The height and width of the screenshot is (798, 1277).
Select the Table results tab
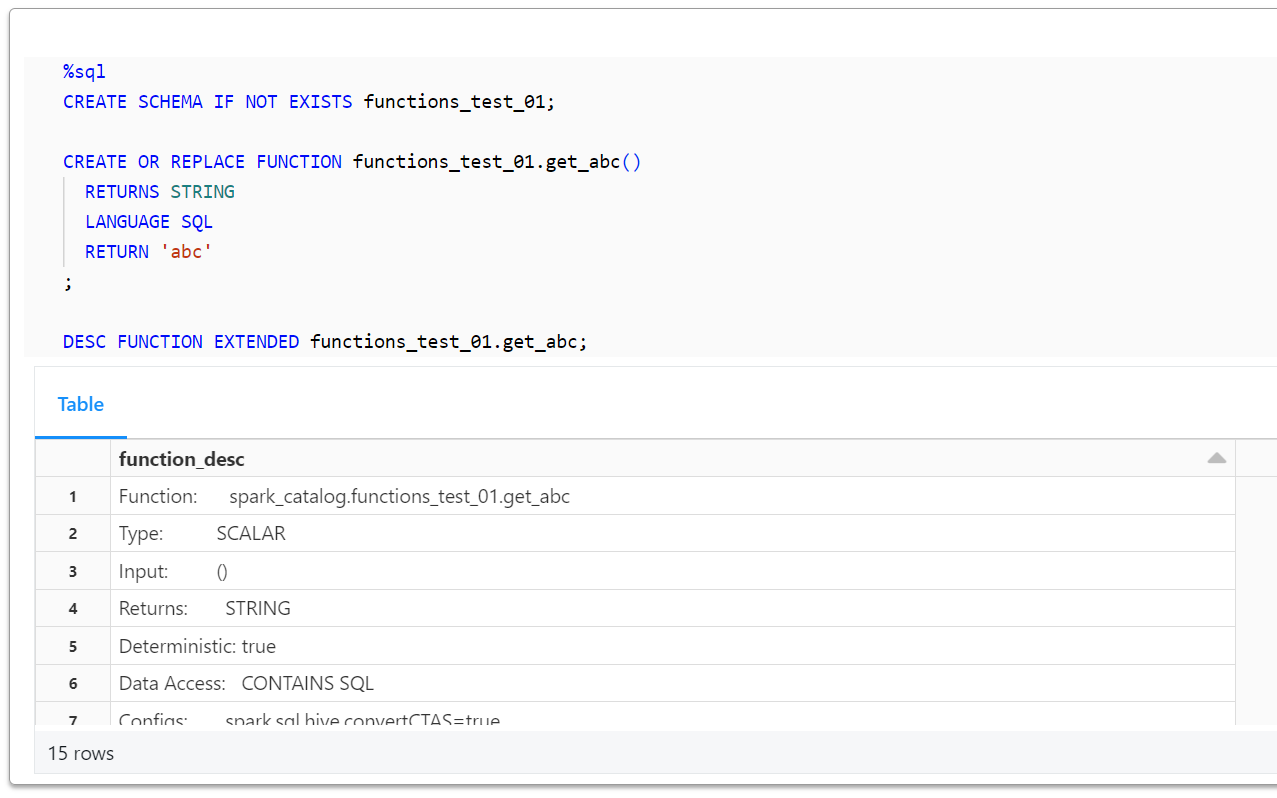[81, 404]
